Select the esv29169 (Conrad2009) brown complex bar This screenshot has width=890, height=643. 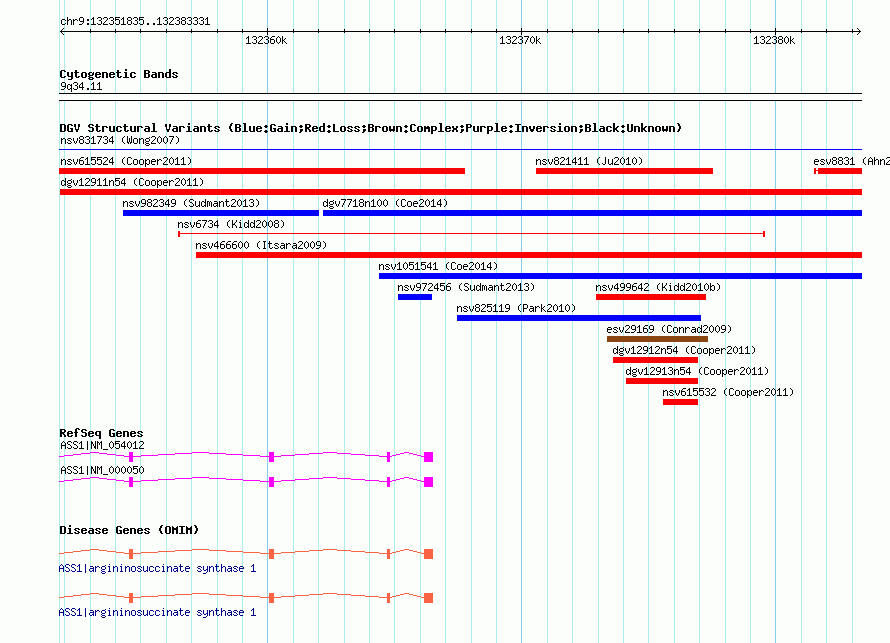click(657, 339)
